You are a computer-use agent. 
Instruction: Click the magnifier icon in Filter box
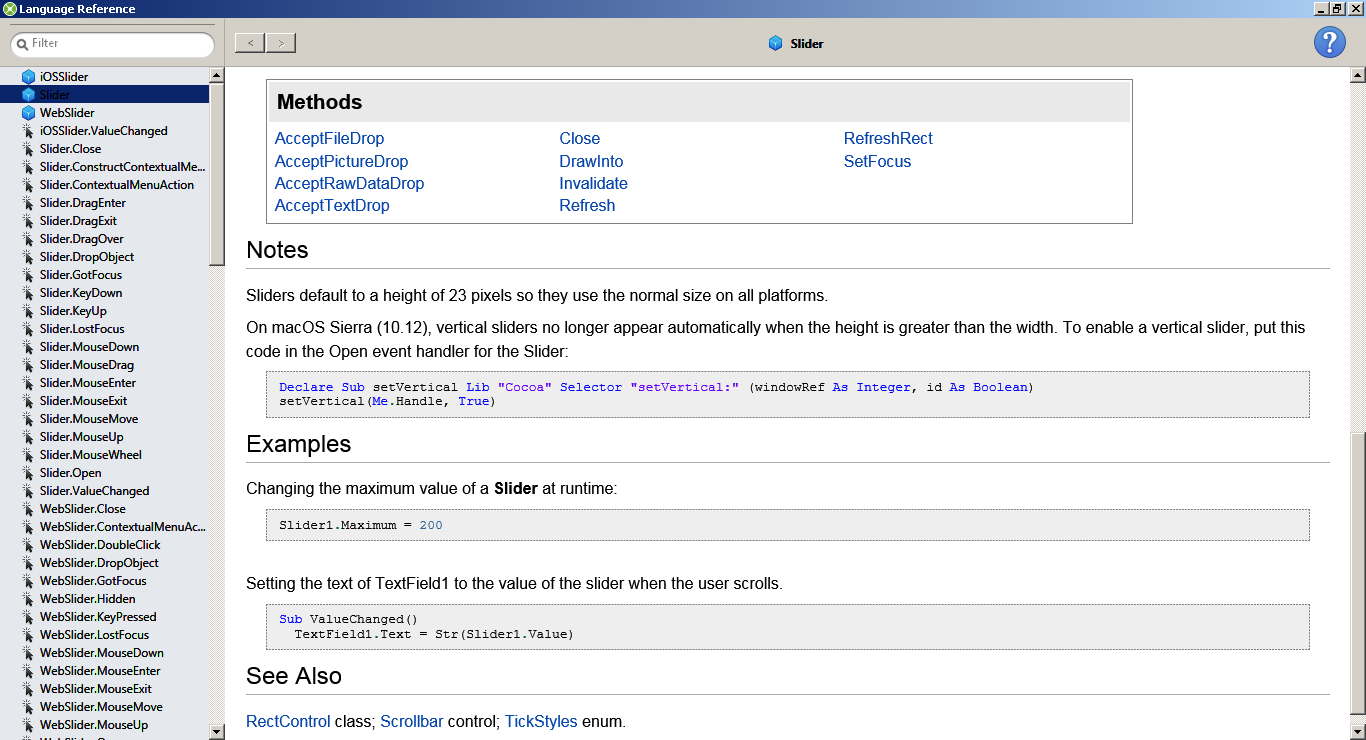[21, 44]
